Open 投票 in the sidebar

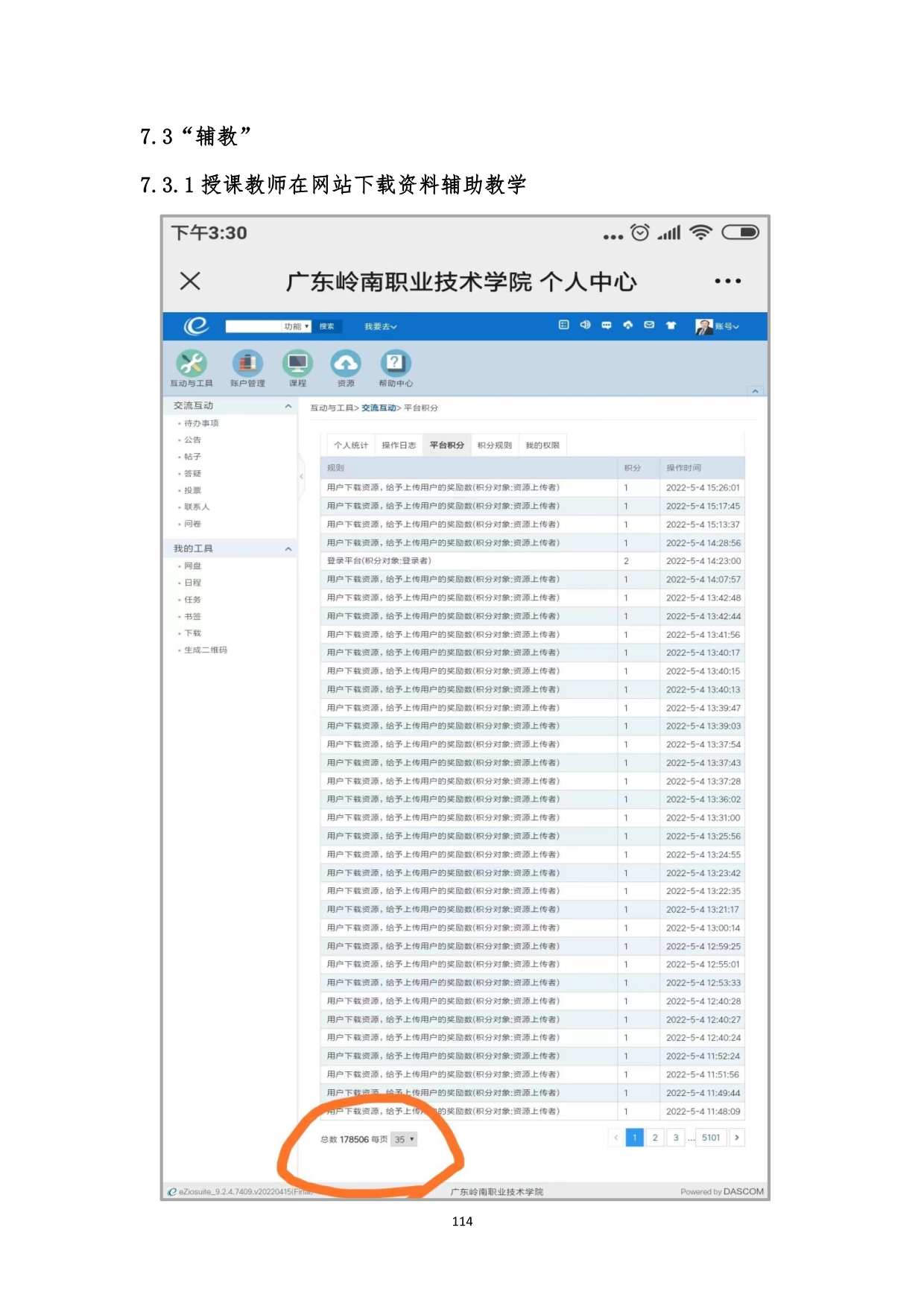(192, 490)
